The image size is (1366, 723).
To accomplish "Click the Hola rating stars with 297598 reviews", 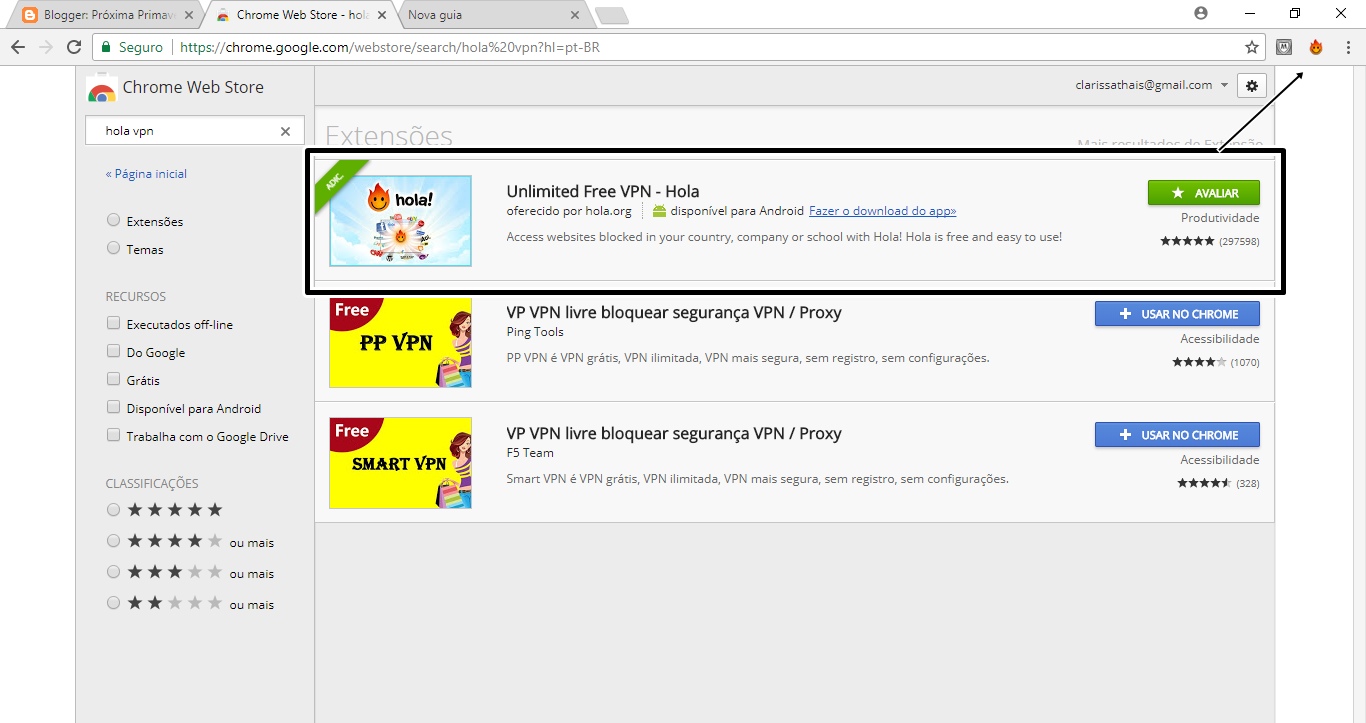I will pos(1187,241).
